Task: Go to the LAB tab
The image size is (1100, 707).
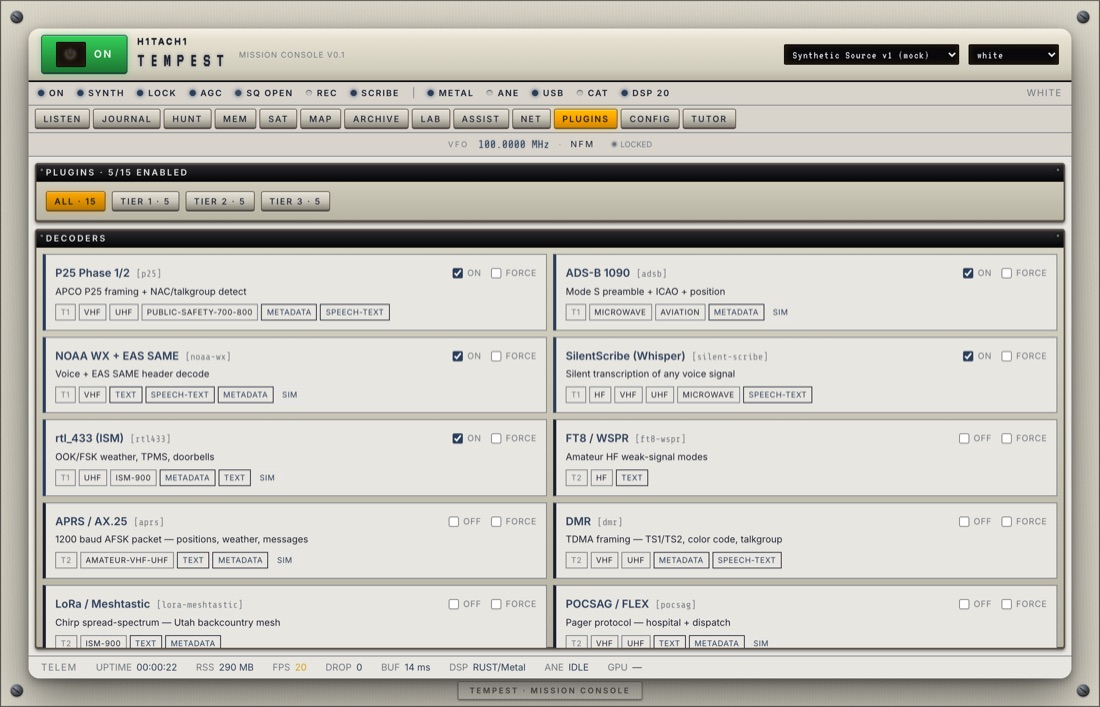Action: (431, 119)
